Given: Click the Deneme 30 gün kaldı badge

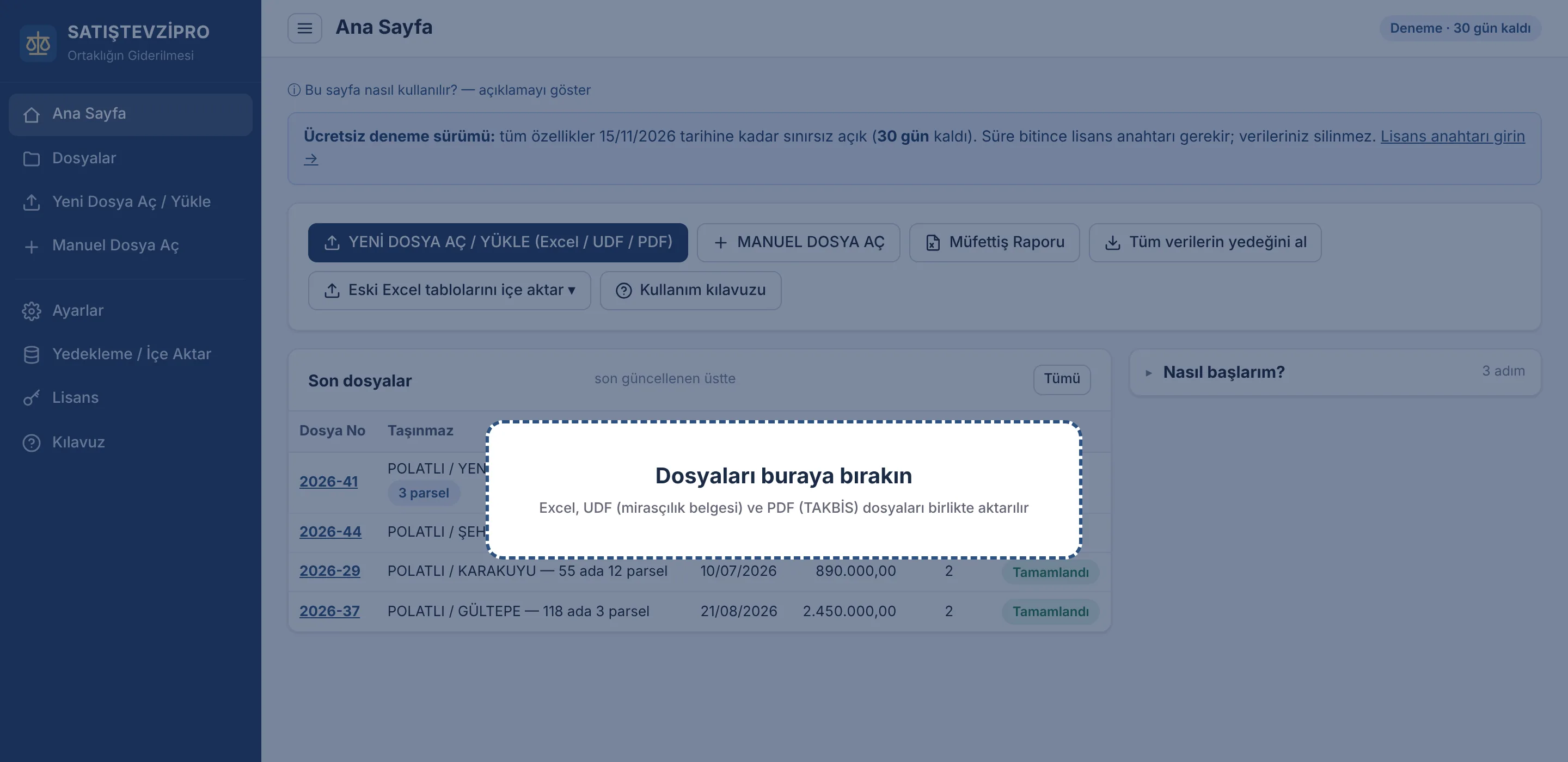Looking at the screenshot, I should pos(1460,28).
